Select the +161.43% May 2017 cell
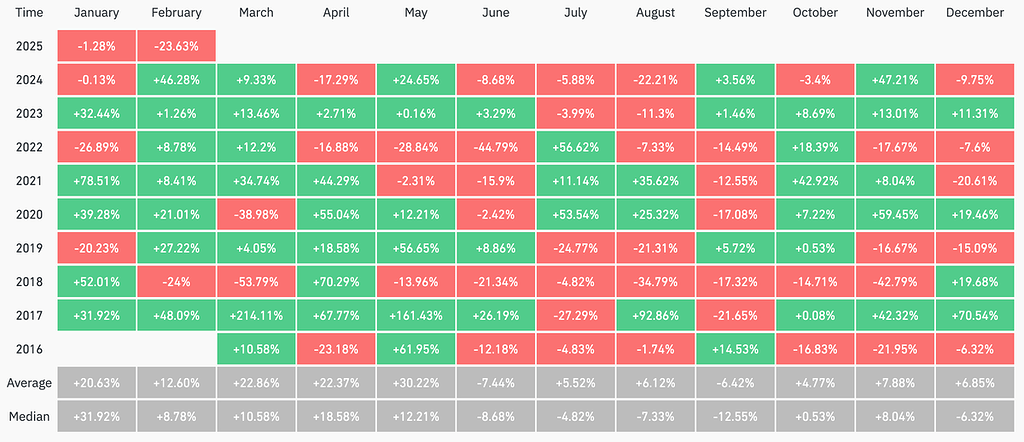The width and height of the screenshot is (1024, 442). 416,316
